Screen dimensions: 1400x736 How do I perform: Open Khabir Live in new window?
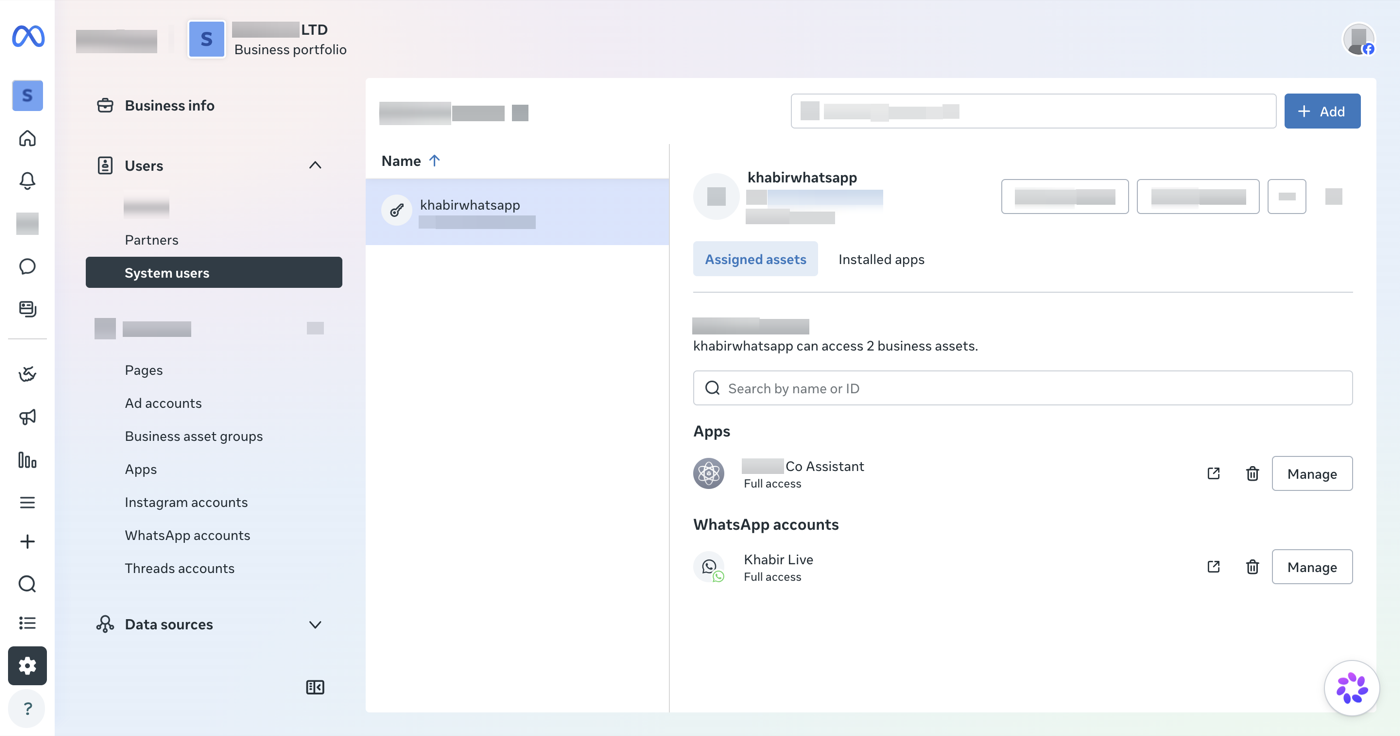(1214, 567)
